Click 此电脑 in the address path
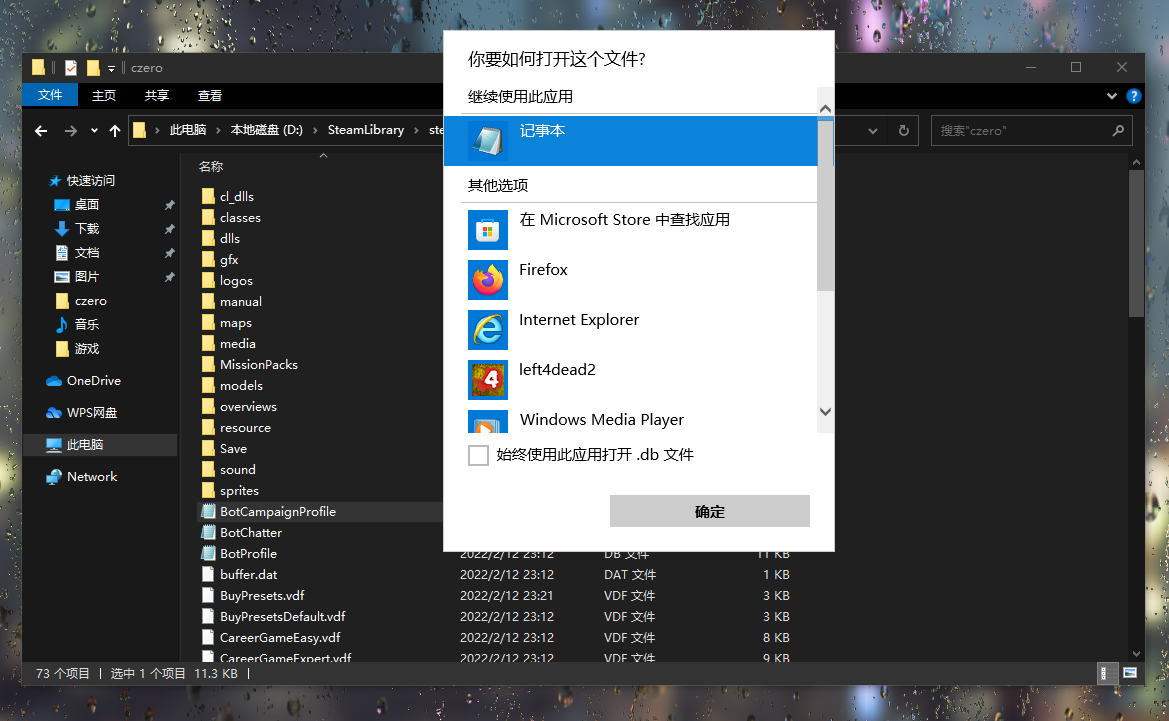Screen dimensions: 1169x721 [x=188, y=130]
